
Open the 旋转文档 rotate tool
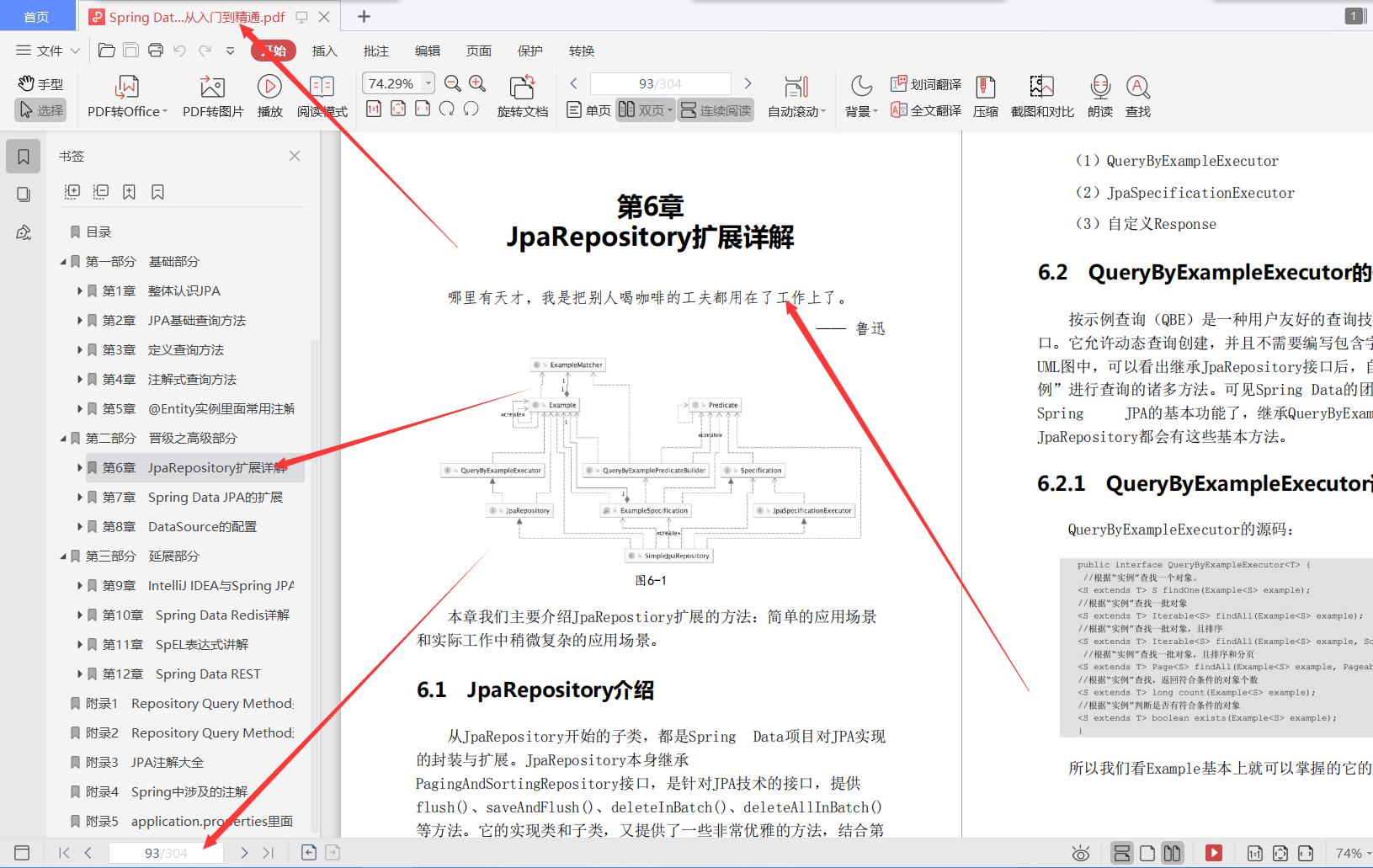522,88
